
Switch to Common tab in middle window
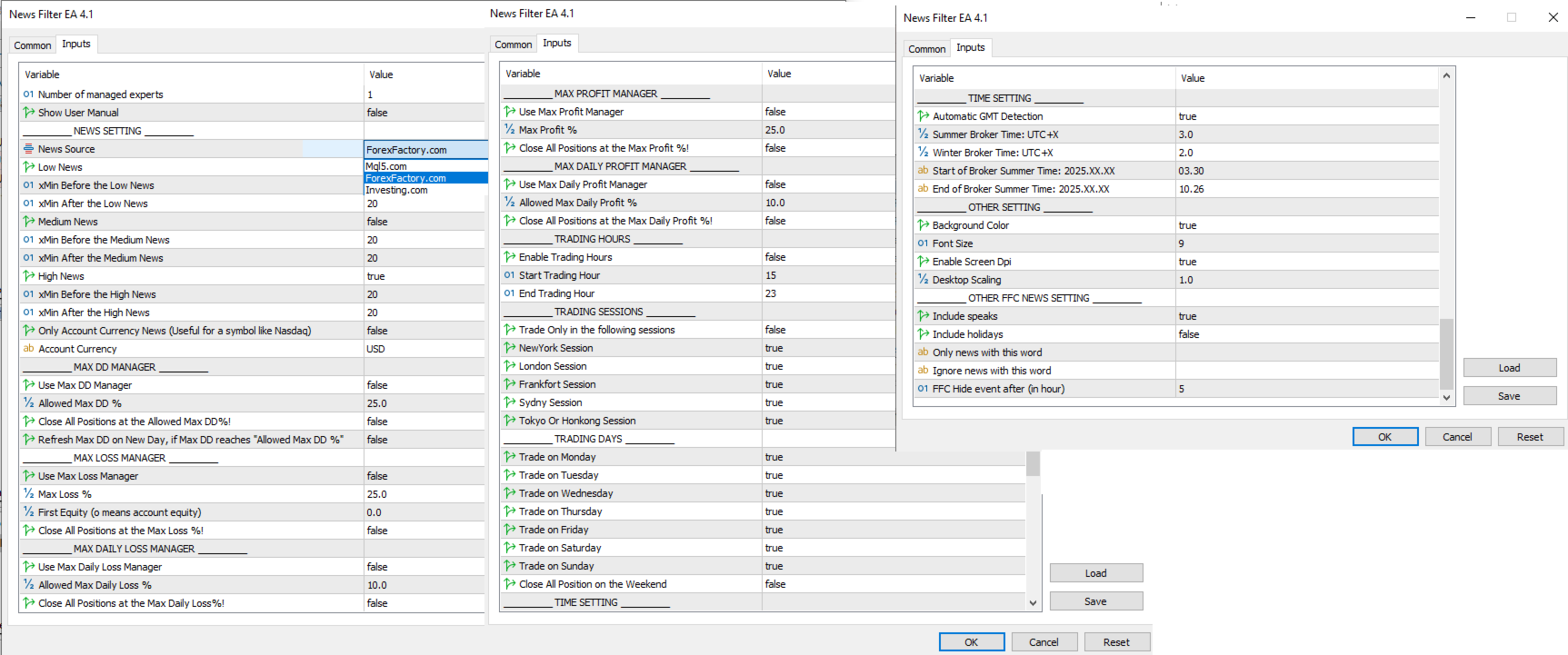point(514,45)
